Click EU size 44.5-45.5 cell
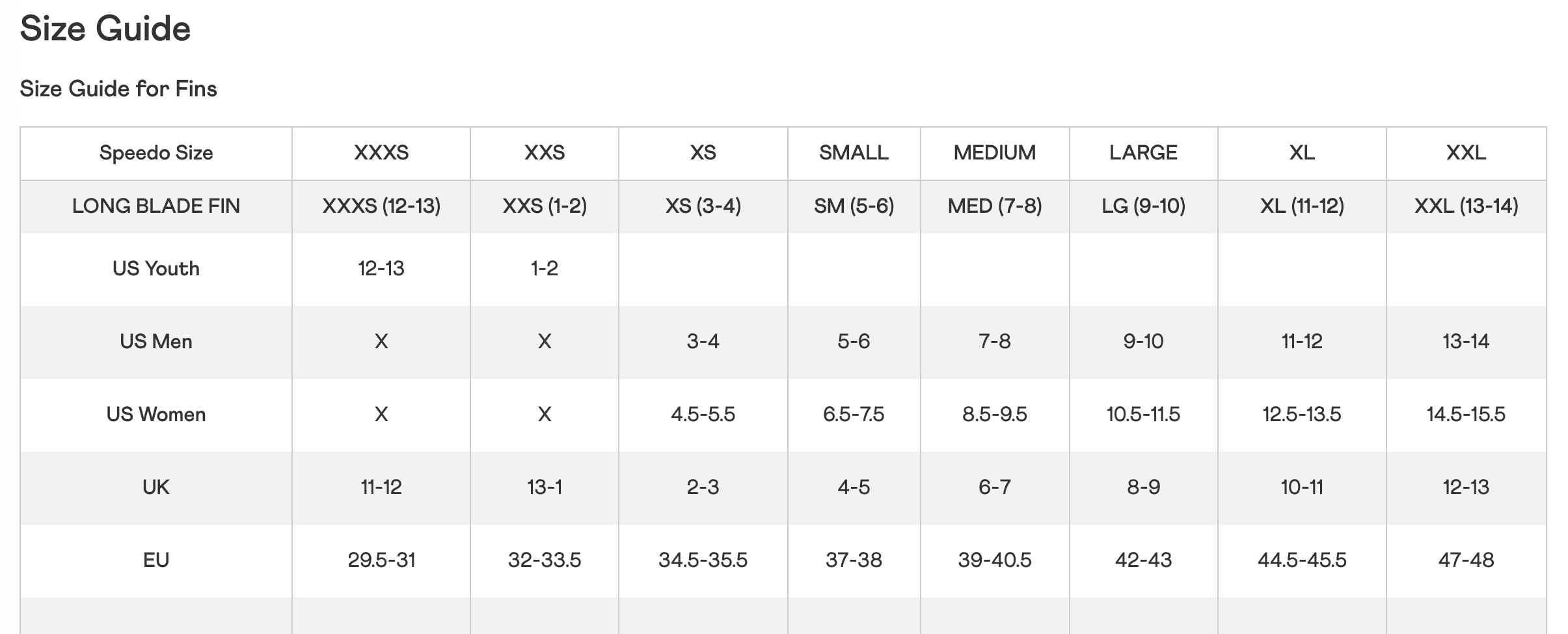Viewport: 1568px width, 634px height. click(x=1302, y=560)
